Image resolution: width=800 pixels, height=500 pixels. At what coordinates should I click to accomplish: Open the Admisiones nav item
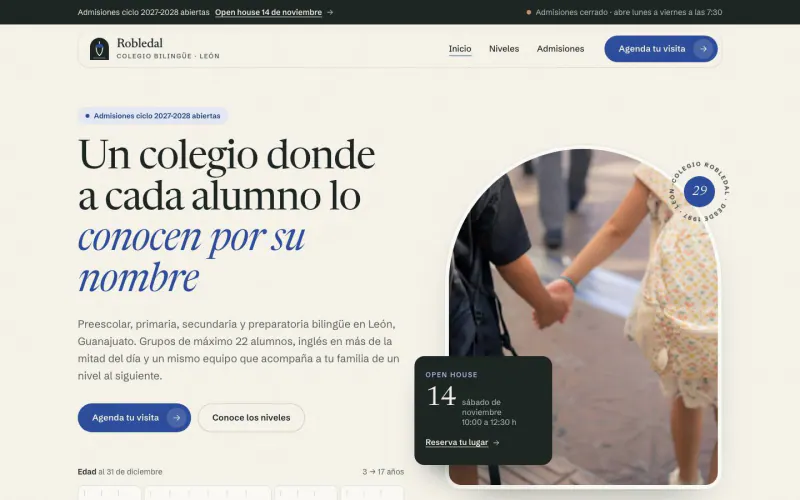[560, 49]
